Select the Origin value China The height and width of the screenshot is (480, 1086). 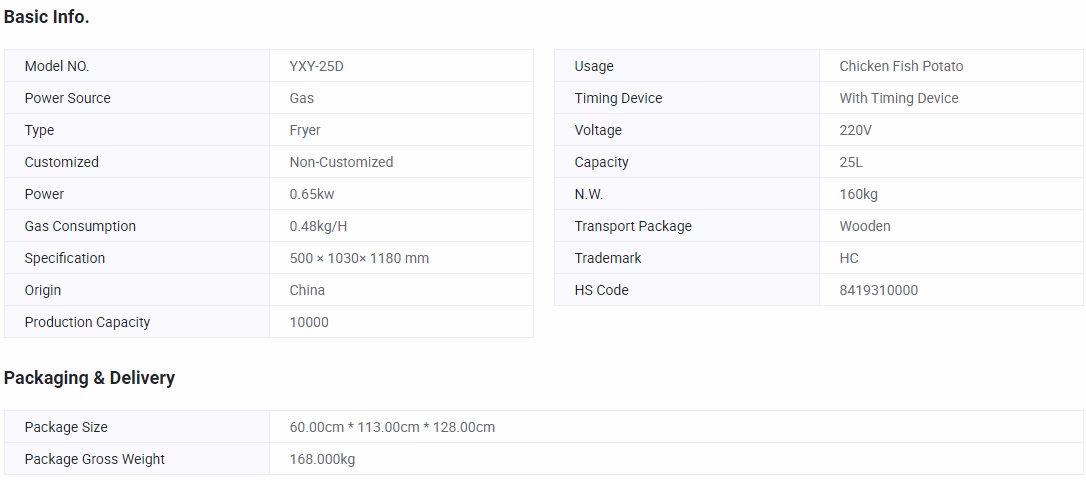point(307,290)
